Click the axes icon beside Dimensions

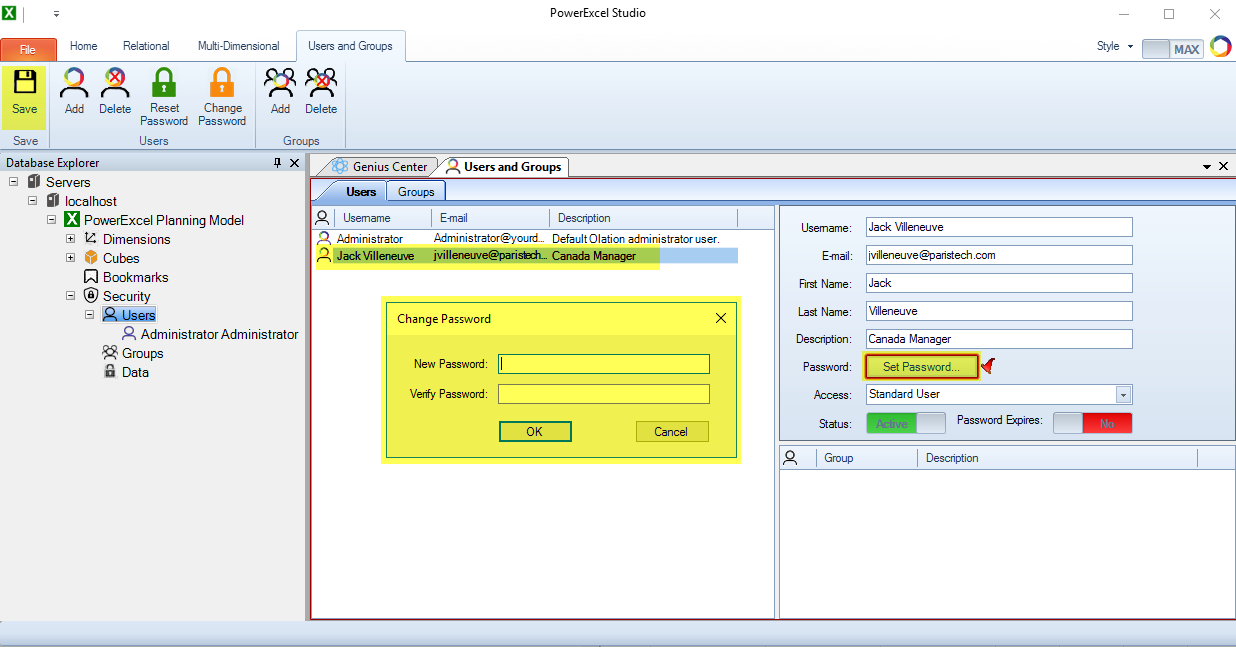pyautogui.click(x=91, y=239)
